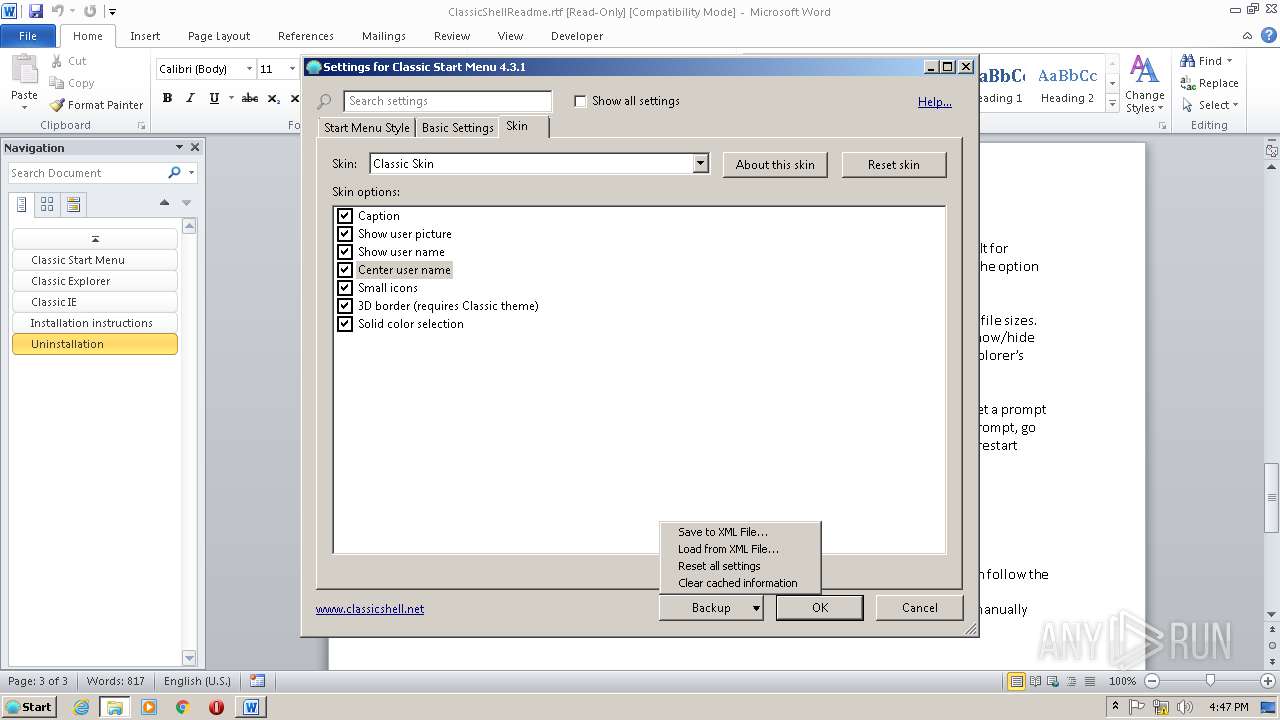
Task: Open Chrome from the taskbar
Action: coord(183,707)
